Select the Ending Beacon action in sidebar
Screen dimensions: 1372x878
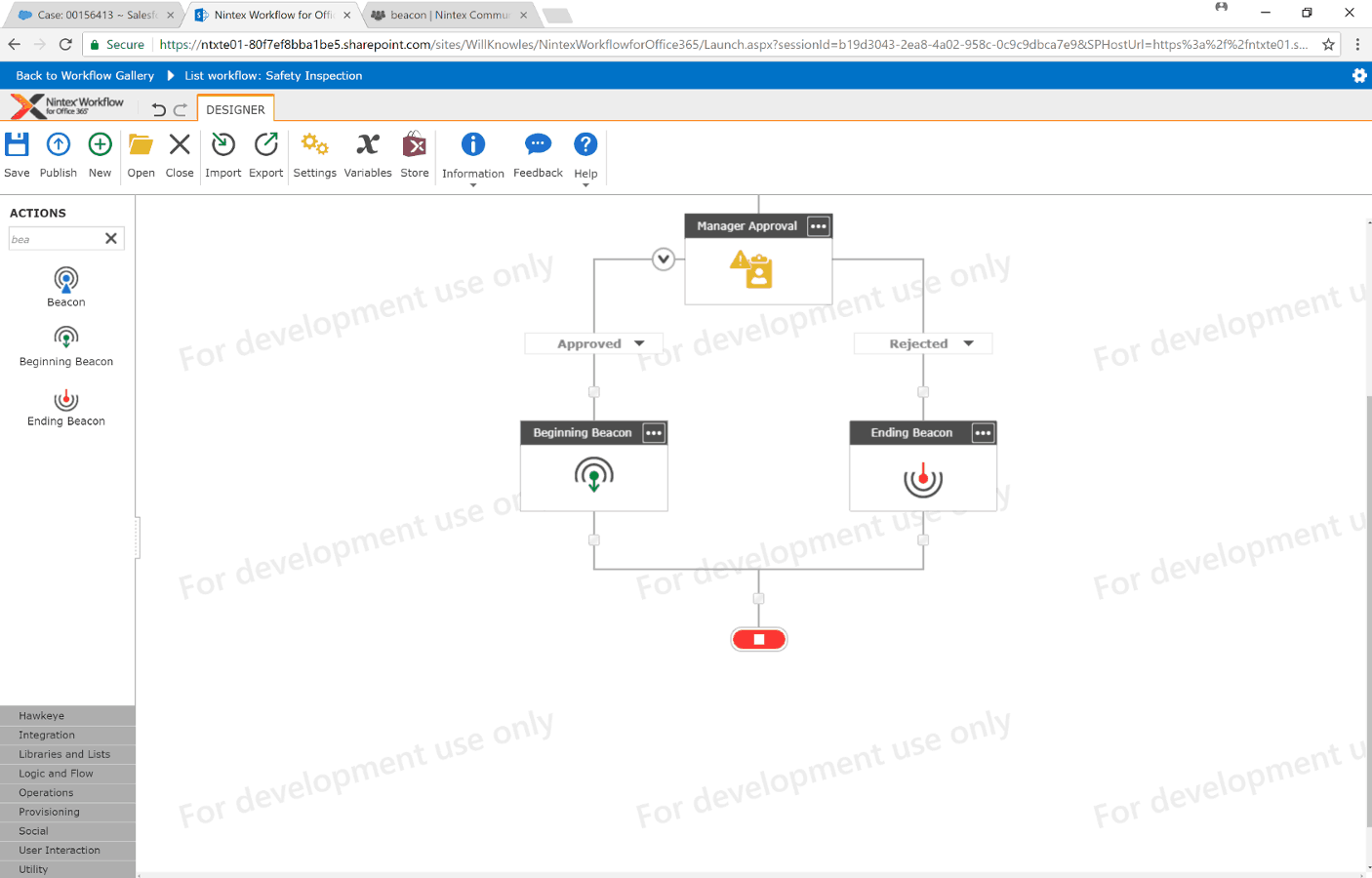tap(66, 407)
